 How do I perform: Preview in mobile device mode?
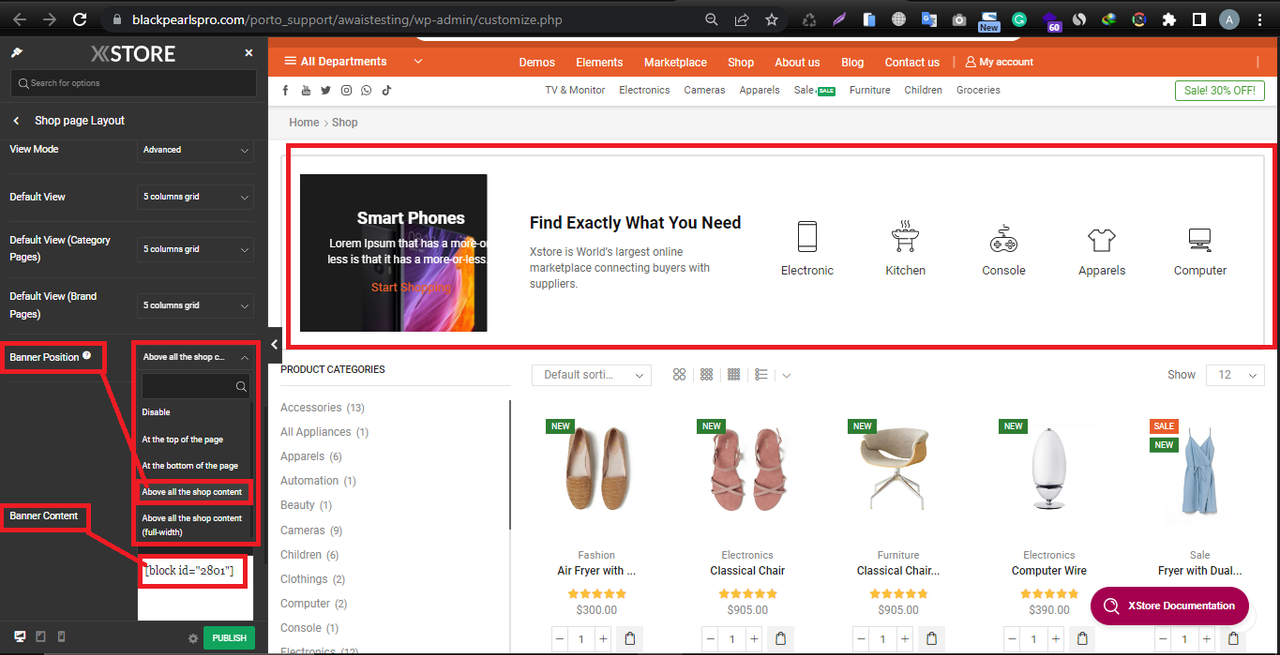click(61, 637)
